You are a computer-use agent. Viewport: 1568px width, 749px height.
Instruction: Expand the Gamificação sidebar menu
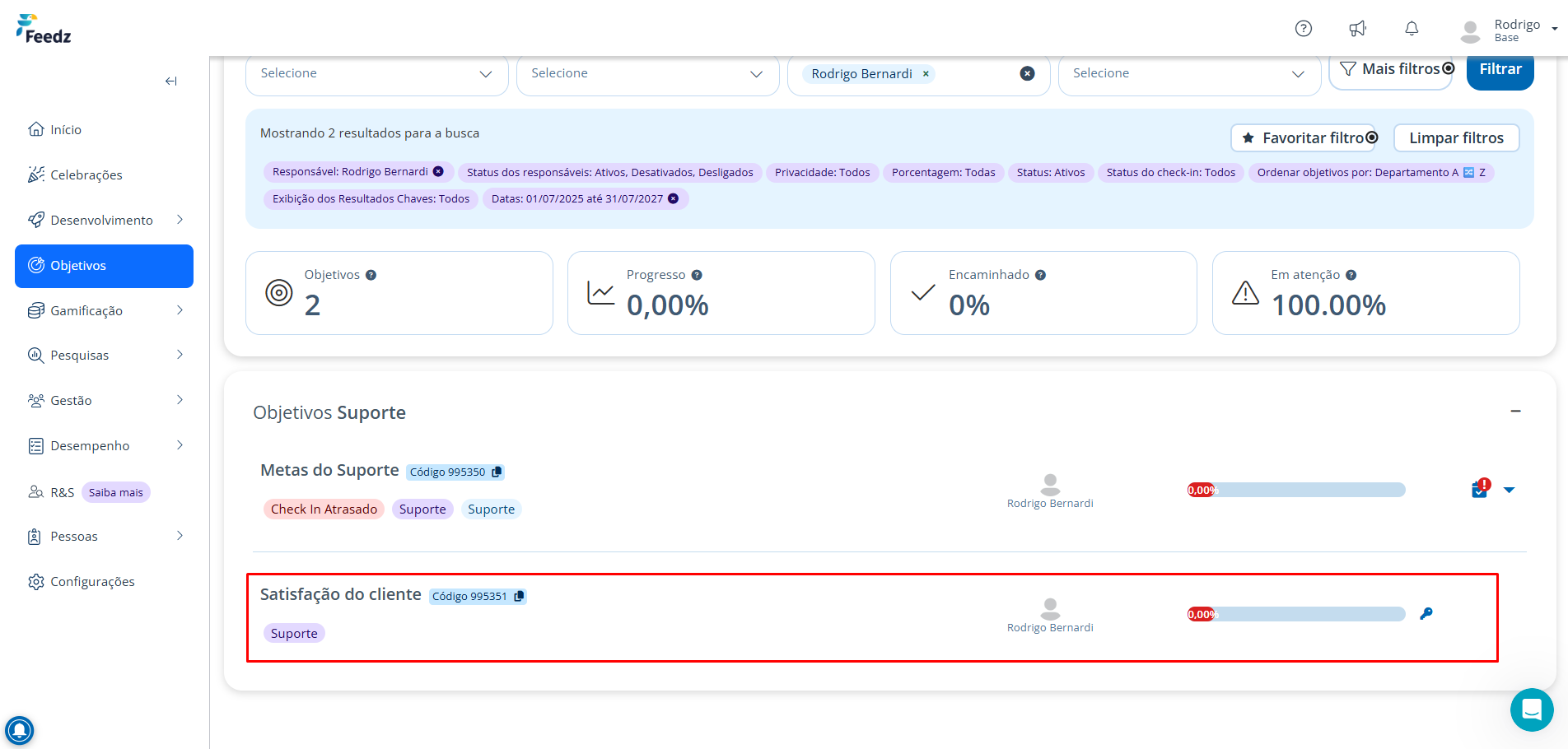(180, 310)
